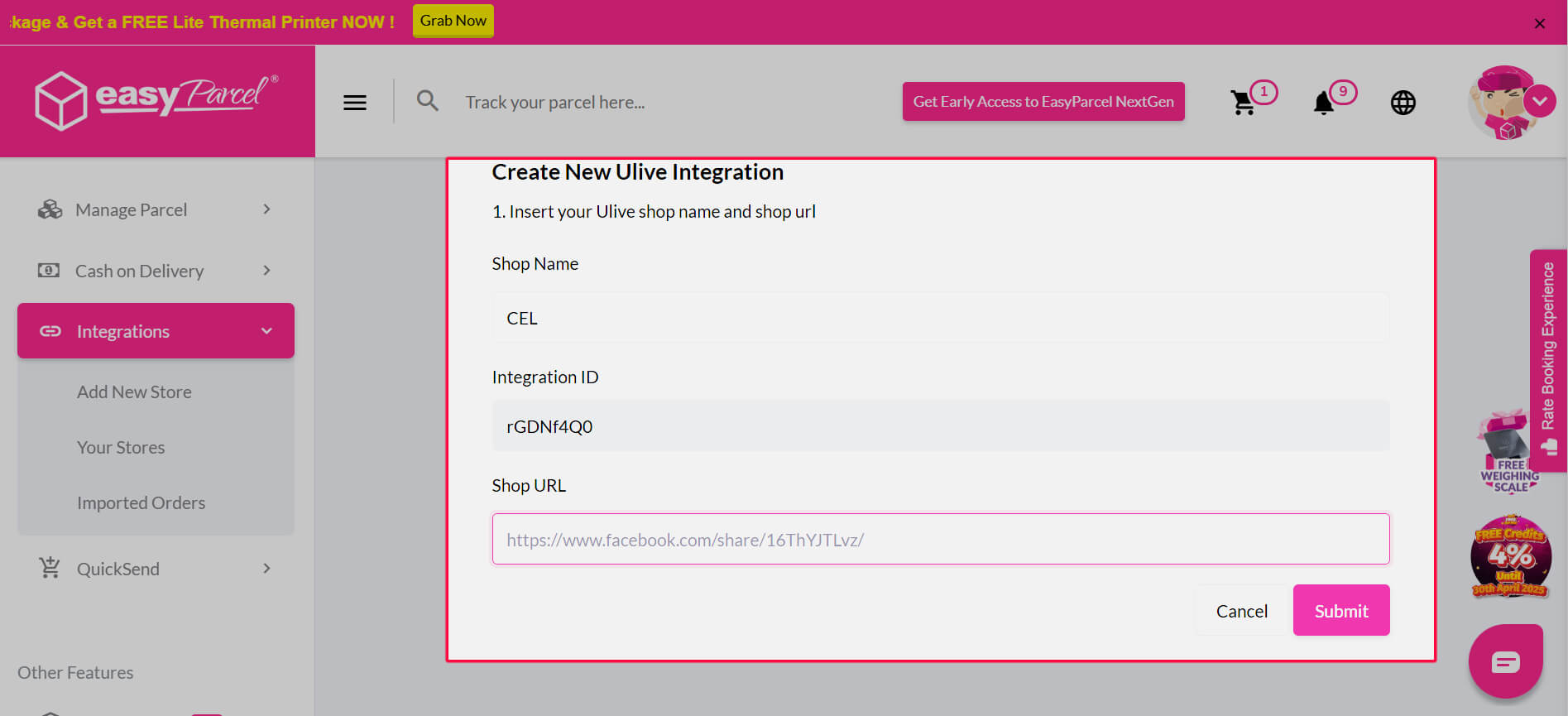
Task: Open Add New Store submenu item
Action: tap(134, 392)
